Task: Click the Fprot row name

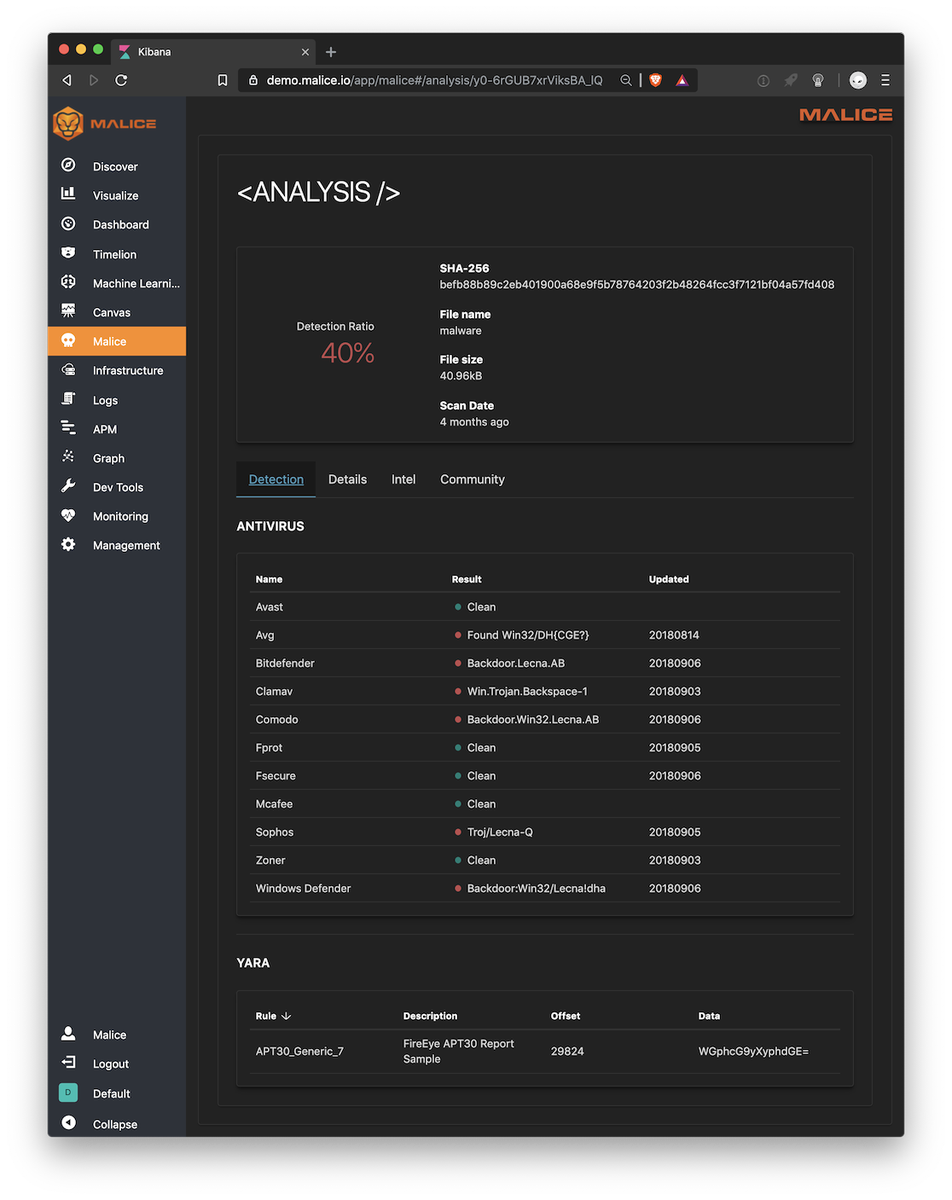Action: pos(268,748)
